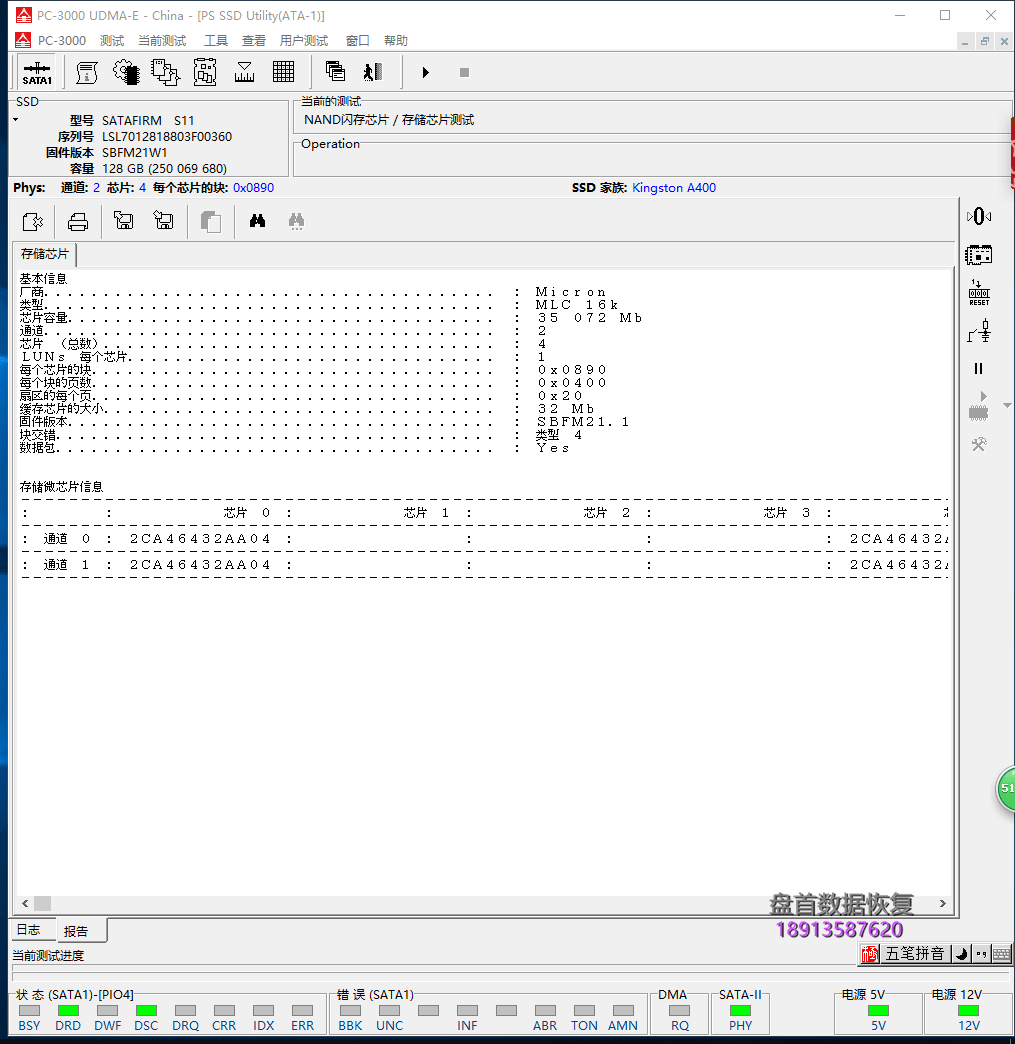Click the greyed copy pages icon
This screenshot has height=1044, width=1015.
coord(211,221)
